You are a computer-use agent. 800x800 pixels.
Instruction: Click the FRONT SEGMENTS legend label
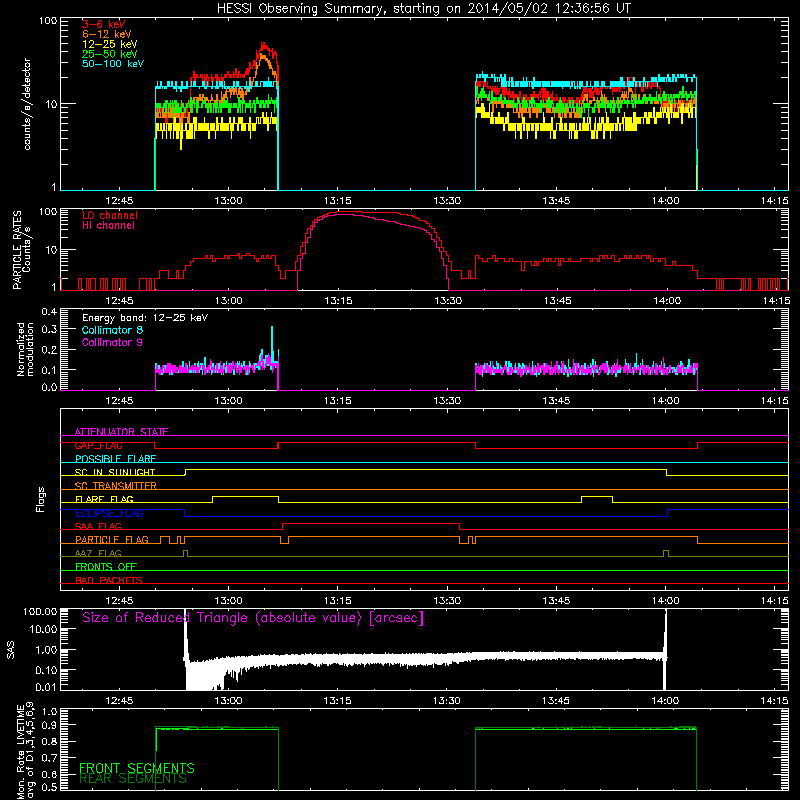click(137, 768)
